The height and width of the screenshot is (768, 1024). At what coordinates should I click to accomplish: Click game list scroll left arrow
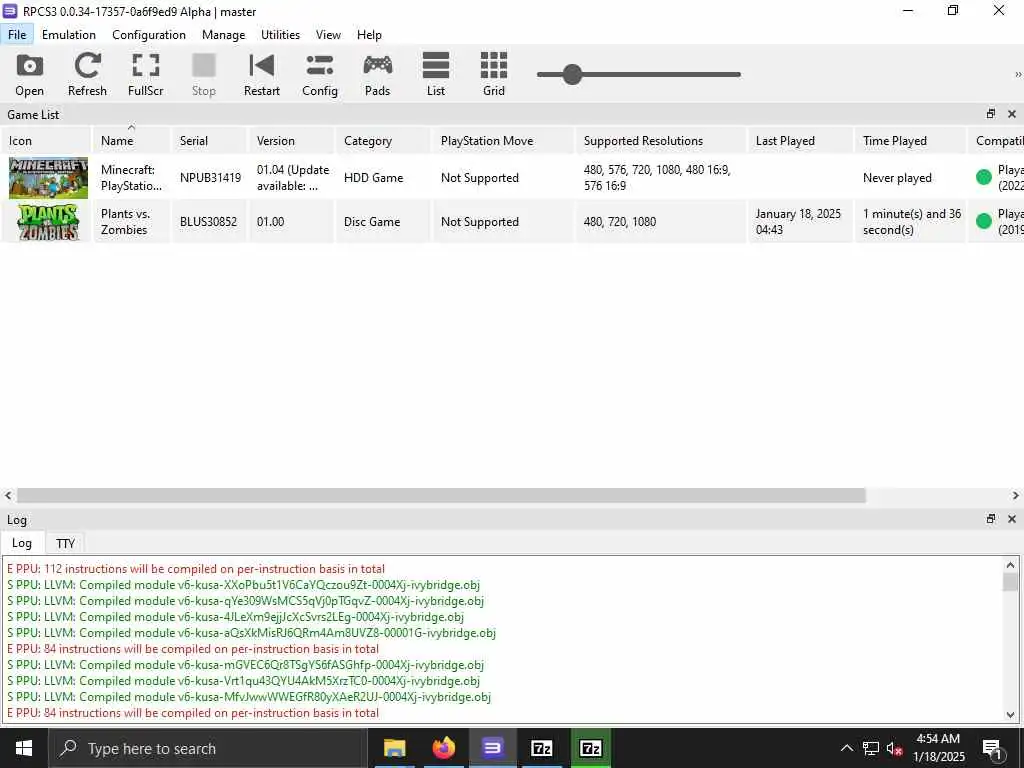(8, 496)
